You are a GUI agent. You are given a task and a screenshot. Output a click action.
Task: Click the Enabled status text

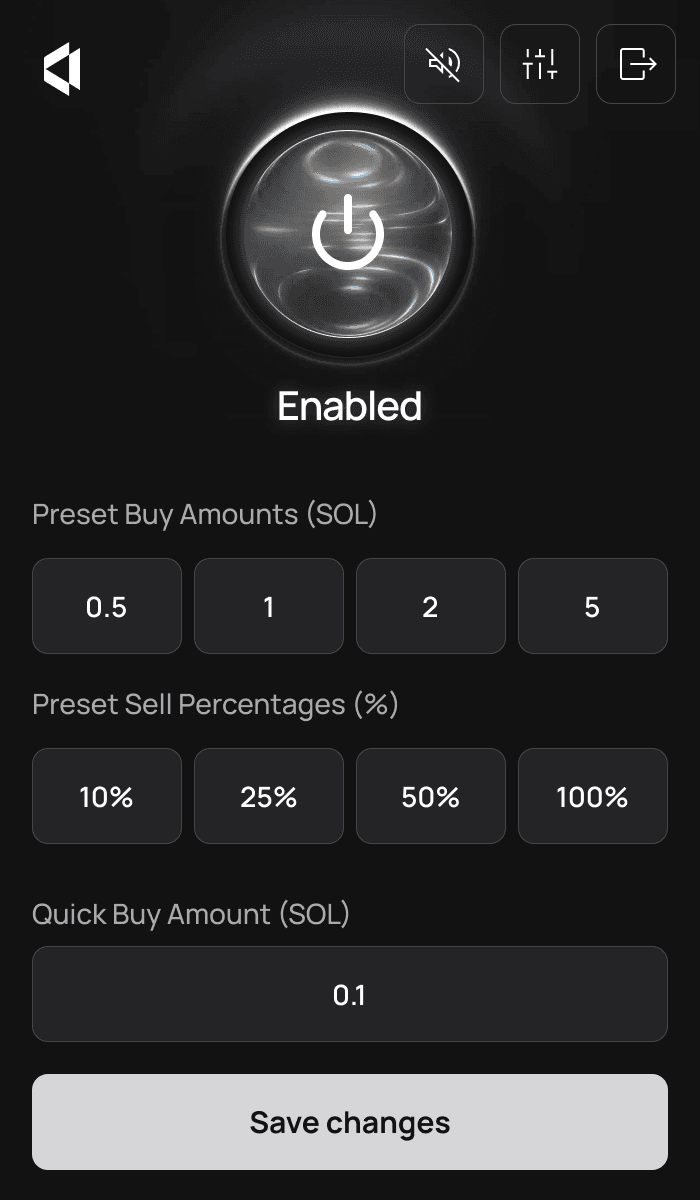coord(349,406)
